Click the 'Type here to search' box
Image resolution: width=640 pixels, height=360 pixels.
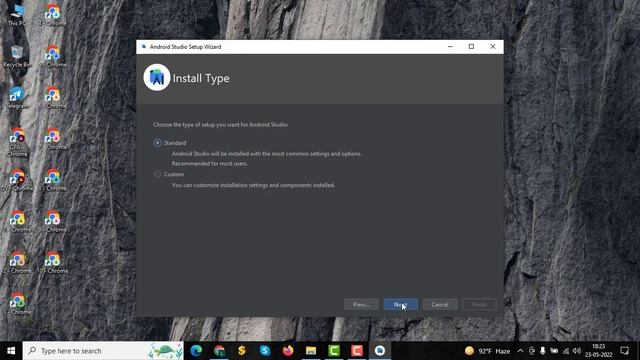[x=103, y=351]
